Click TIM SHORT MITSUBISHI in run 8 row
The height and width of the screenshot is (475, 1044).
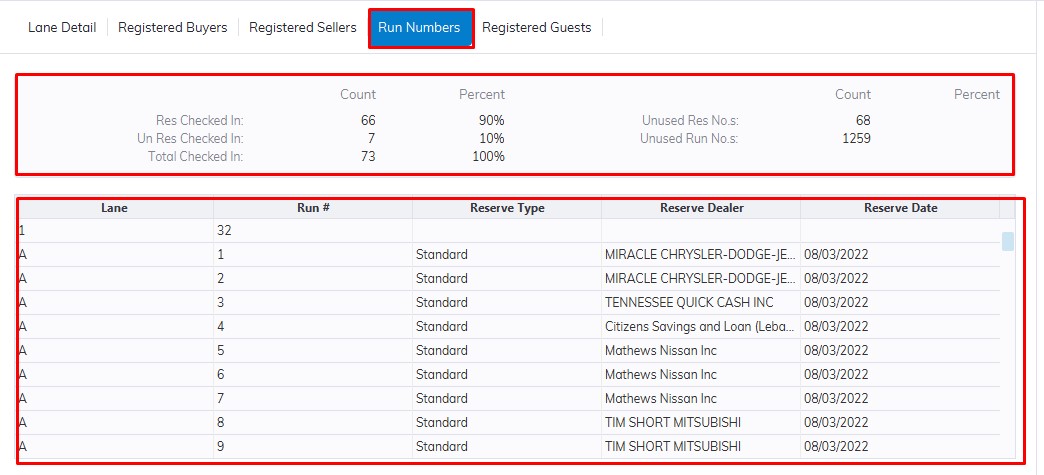[x=672, y=422]
